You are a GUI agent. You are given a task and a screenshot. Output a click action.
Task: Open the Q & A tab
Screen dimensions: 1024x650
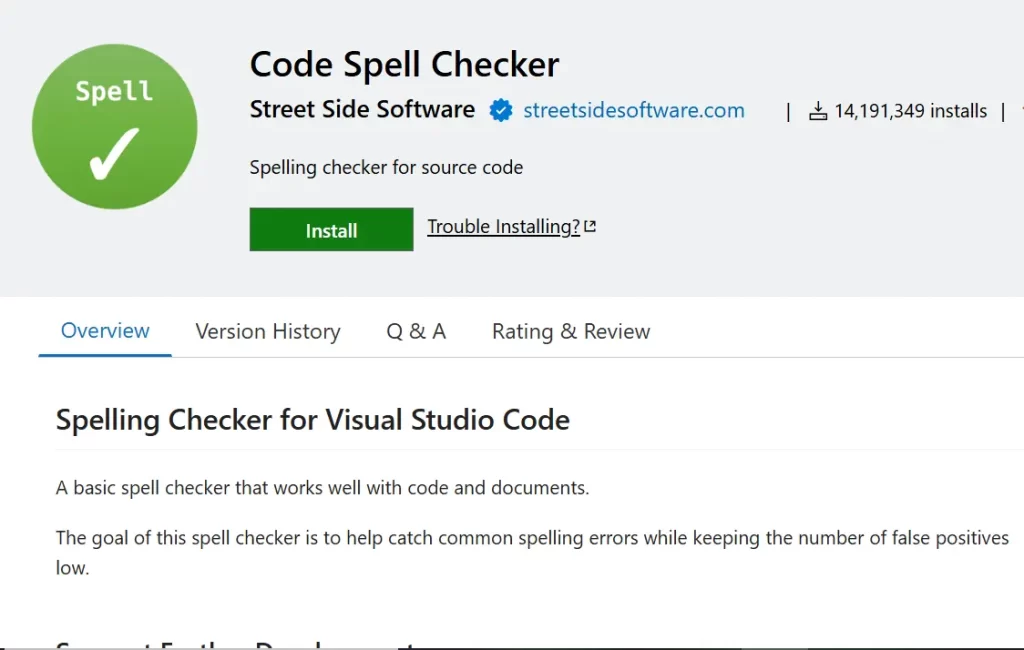click(416, 331)
